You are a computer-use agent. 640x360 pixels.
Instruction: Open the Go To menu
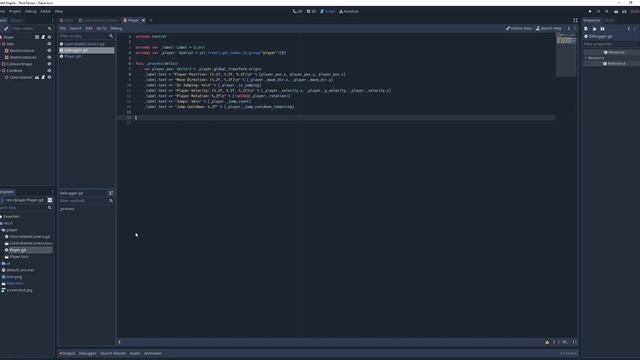tap(101, 28)
